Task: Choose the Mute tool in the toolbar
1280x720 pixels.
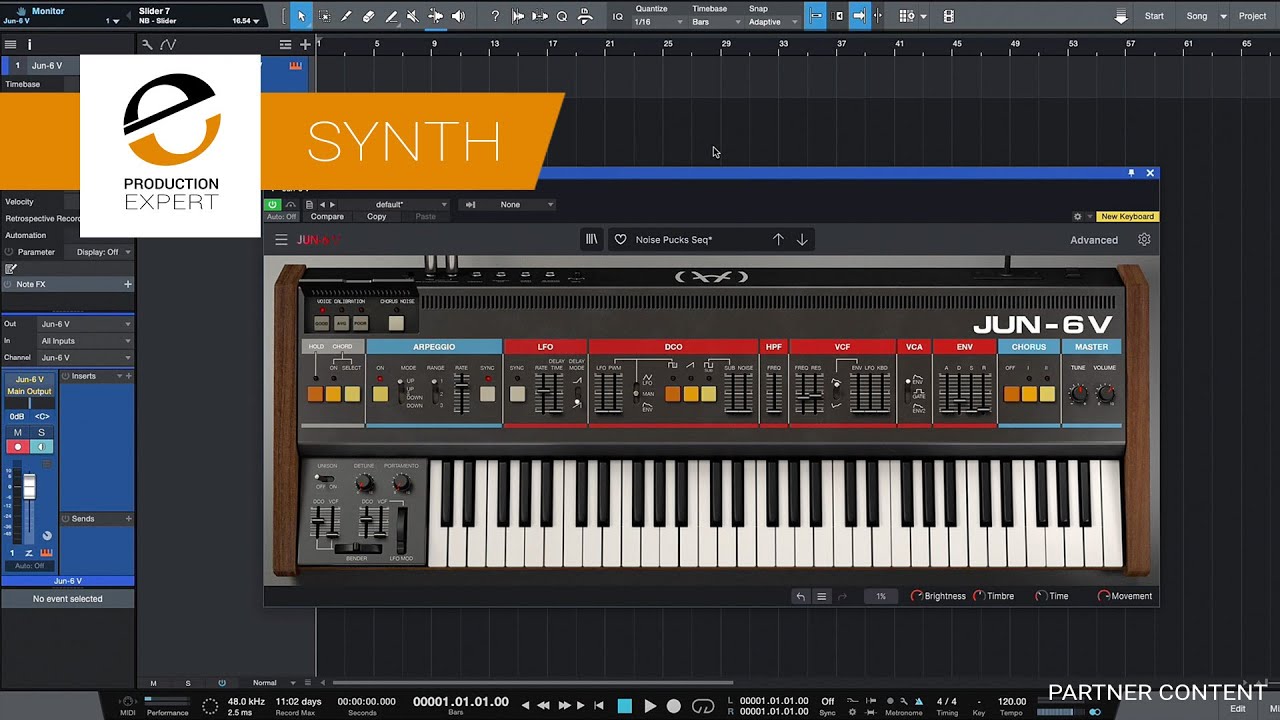Action: (x=413, y=16)
